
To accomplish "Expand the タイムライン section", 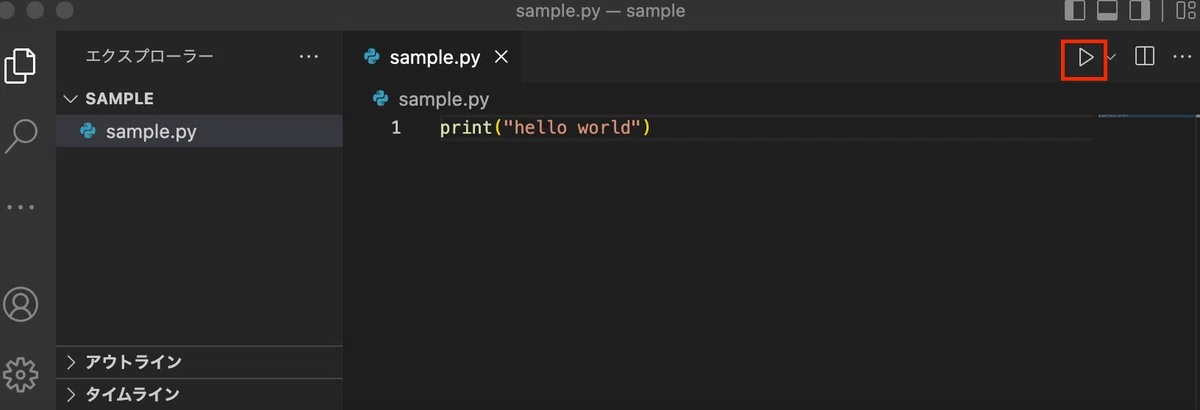I will click(199, 394).
